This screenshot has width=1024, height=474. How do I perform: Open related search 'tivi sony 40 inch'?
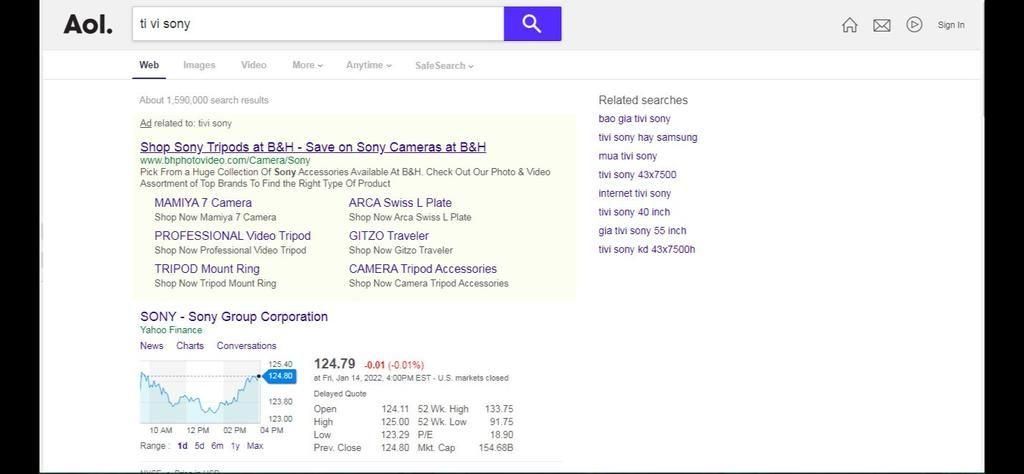pos(634,212)
